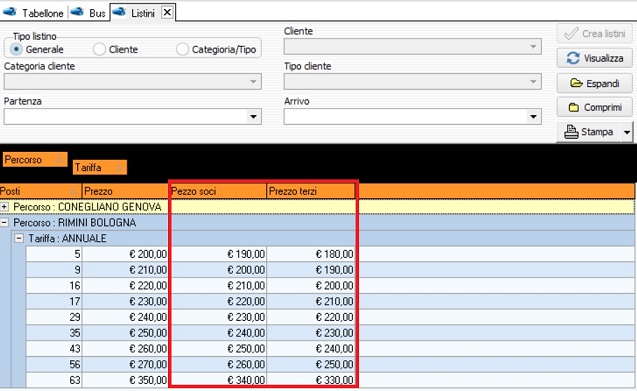Click the bus icon on Tabellone tab

(10, 12)
